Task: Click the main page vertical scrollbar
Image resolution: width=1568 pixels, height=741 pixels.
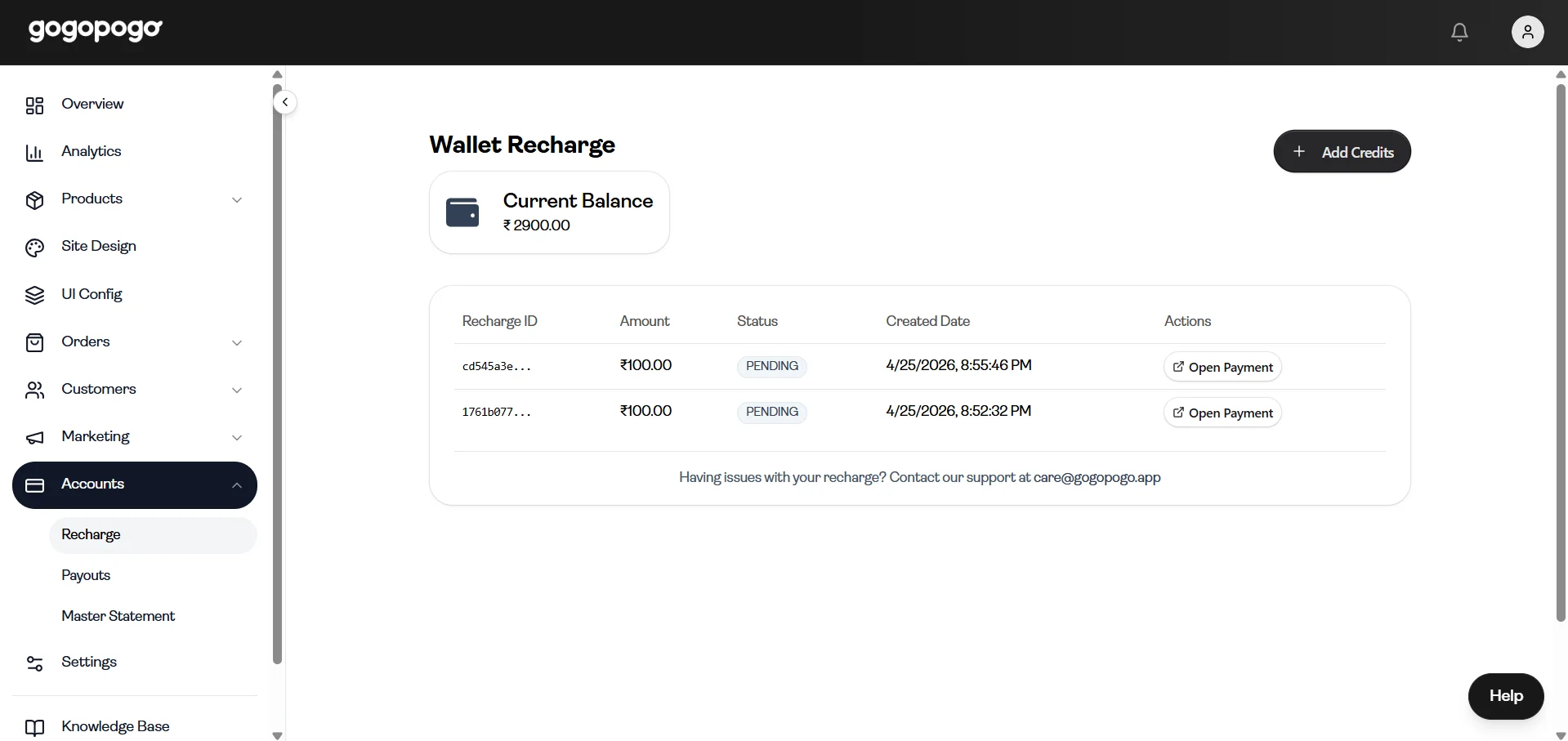Action: [1561, 351]
